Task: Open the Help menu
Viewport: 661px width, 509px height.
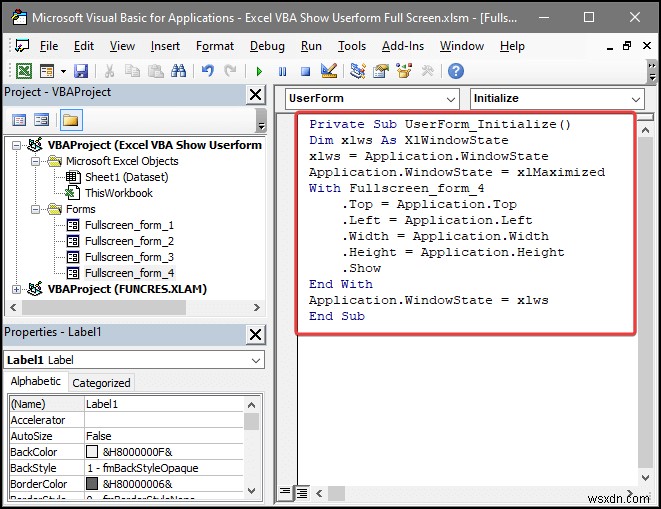Action: tap(512, 46)
